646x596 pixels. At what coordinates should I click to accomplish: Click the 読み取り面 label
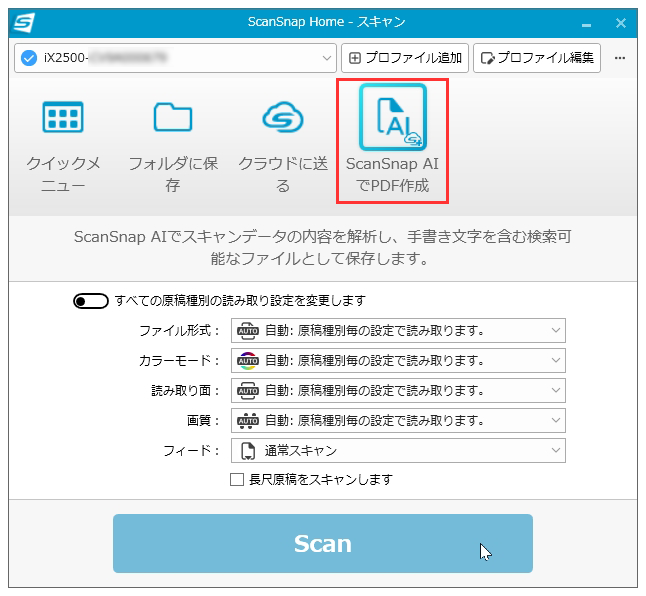(185, 390)
